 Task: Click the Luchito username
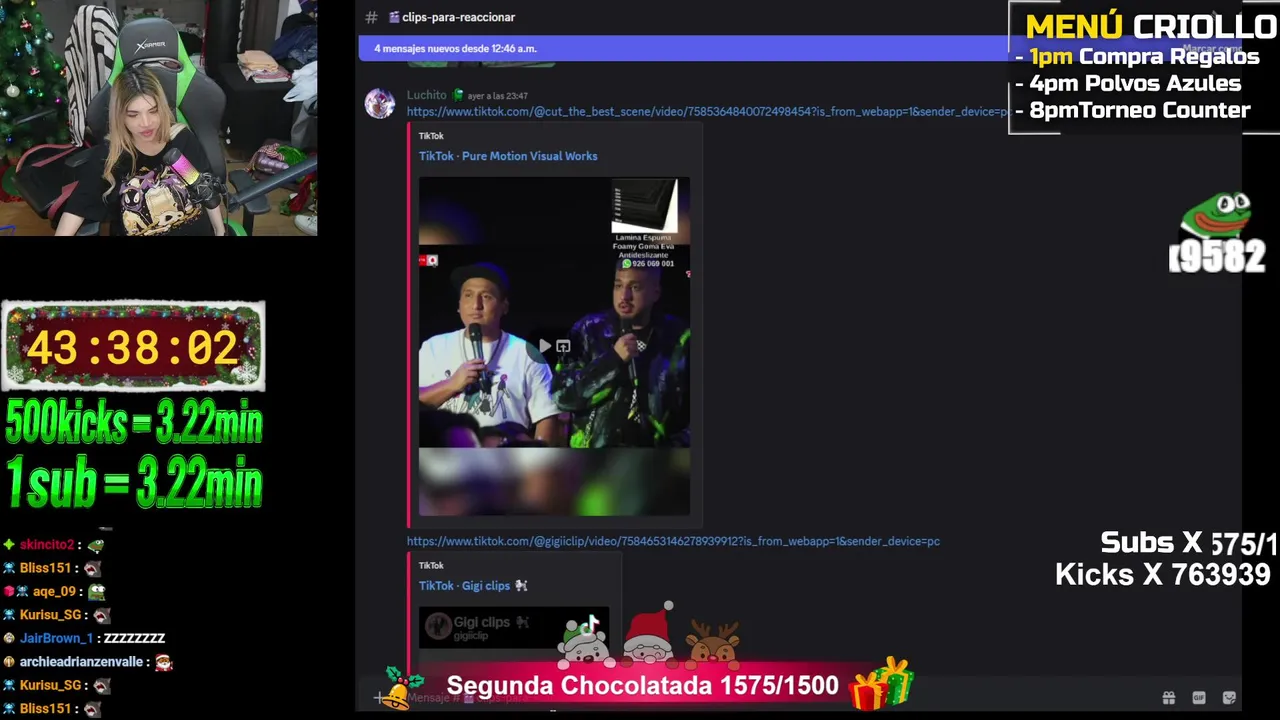tap(427, 95)
